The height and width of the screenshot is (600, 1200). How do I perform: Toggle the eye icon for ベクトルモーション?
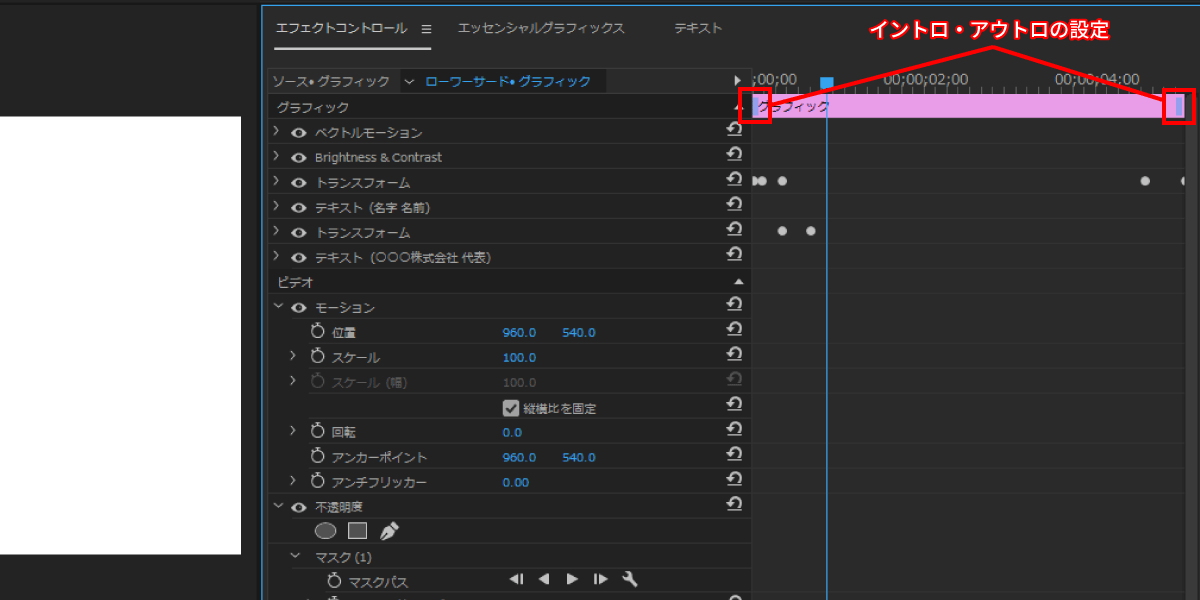point(298,132)
